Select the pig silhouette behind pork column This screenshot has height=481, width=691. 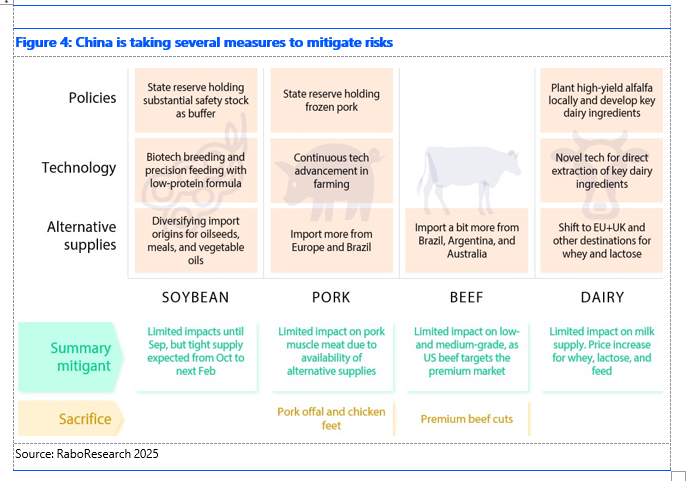[328, 187]
